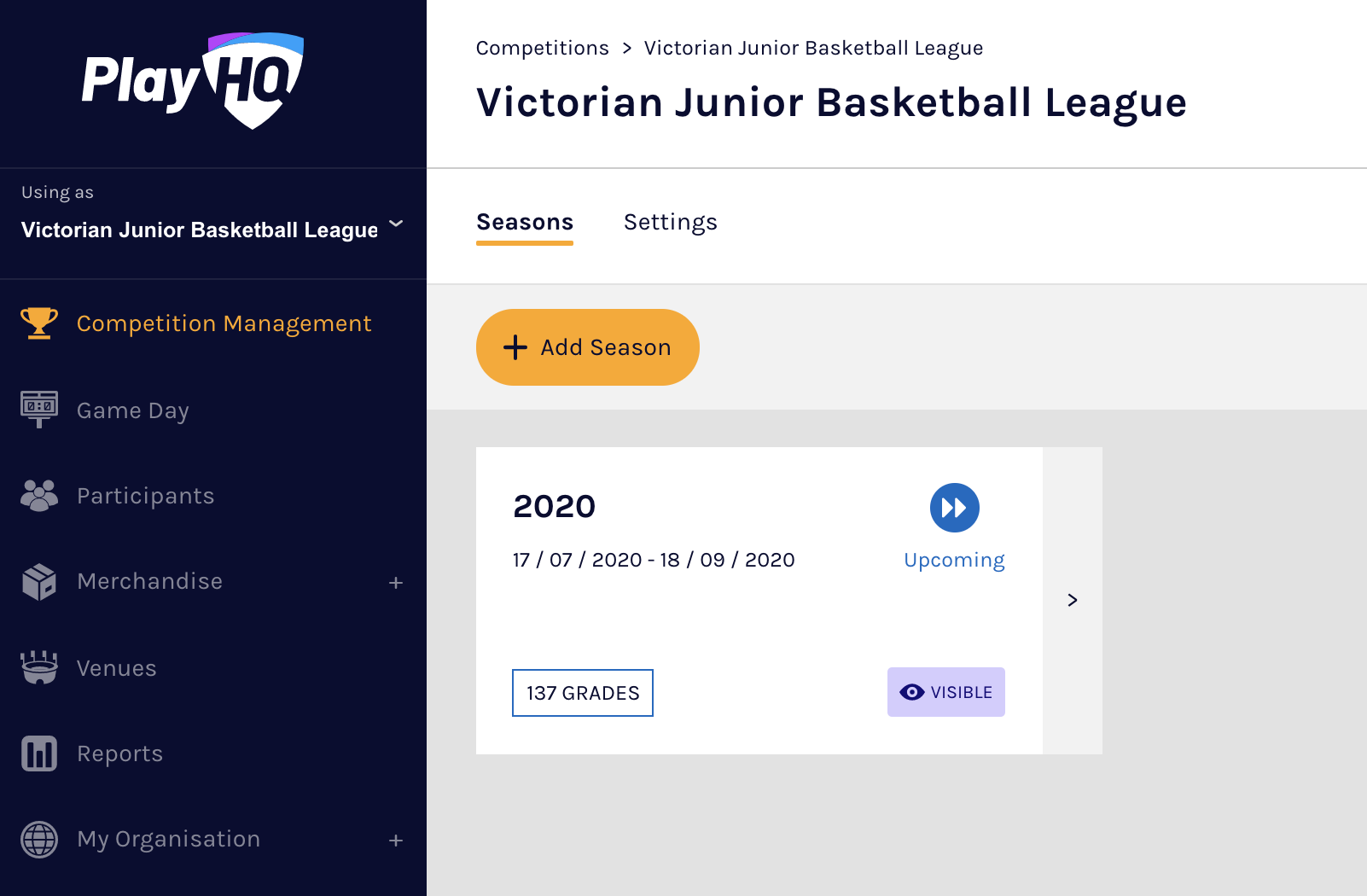Click the Venues stadium icon
This screenshot has height=896, width=1367.
tap(39, 667)
